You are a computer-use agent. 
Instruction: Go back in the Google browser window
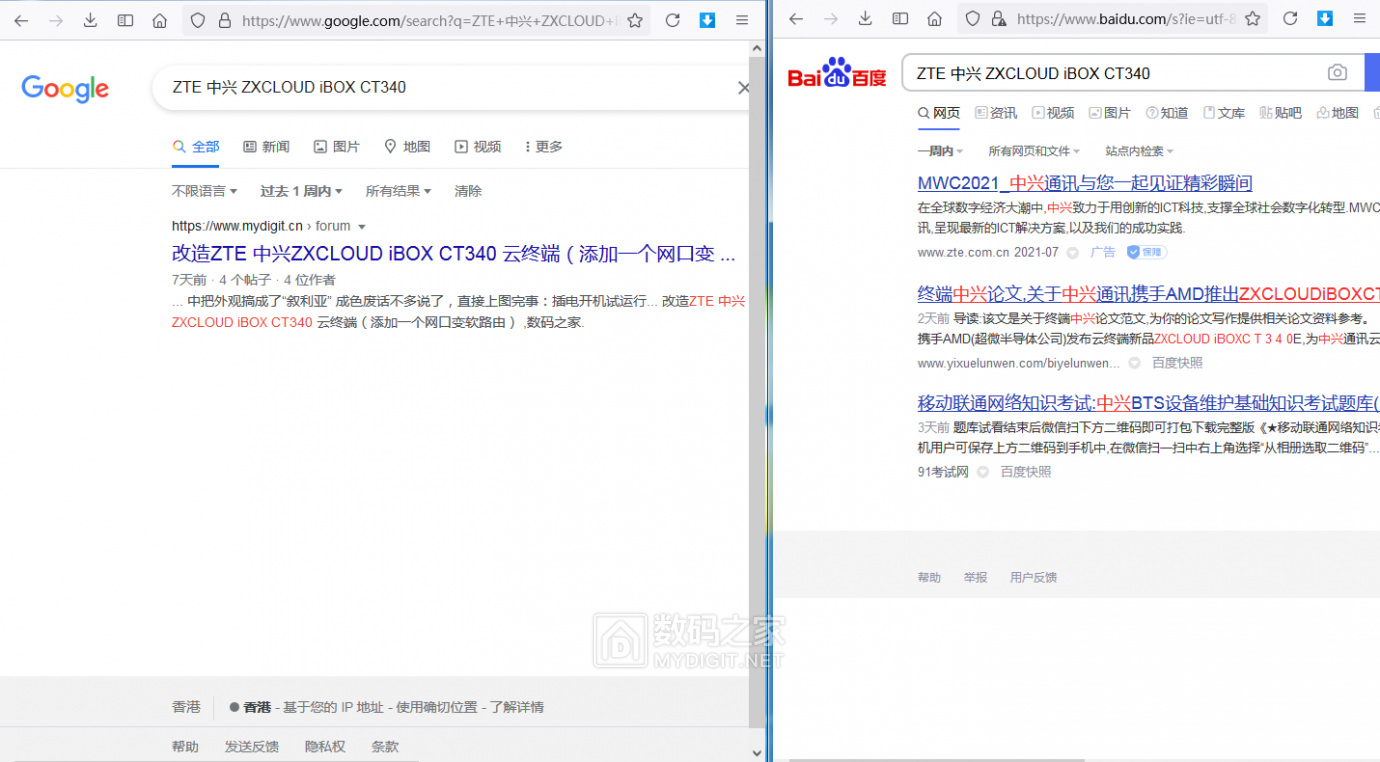pos(21,20)
